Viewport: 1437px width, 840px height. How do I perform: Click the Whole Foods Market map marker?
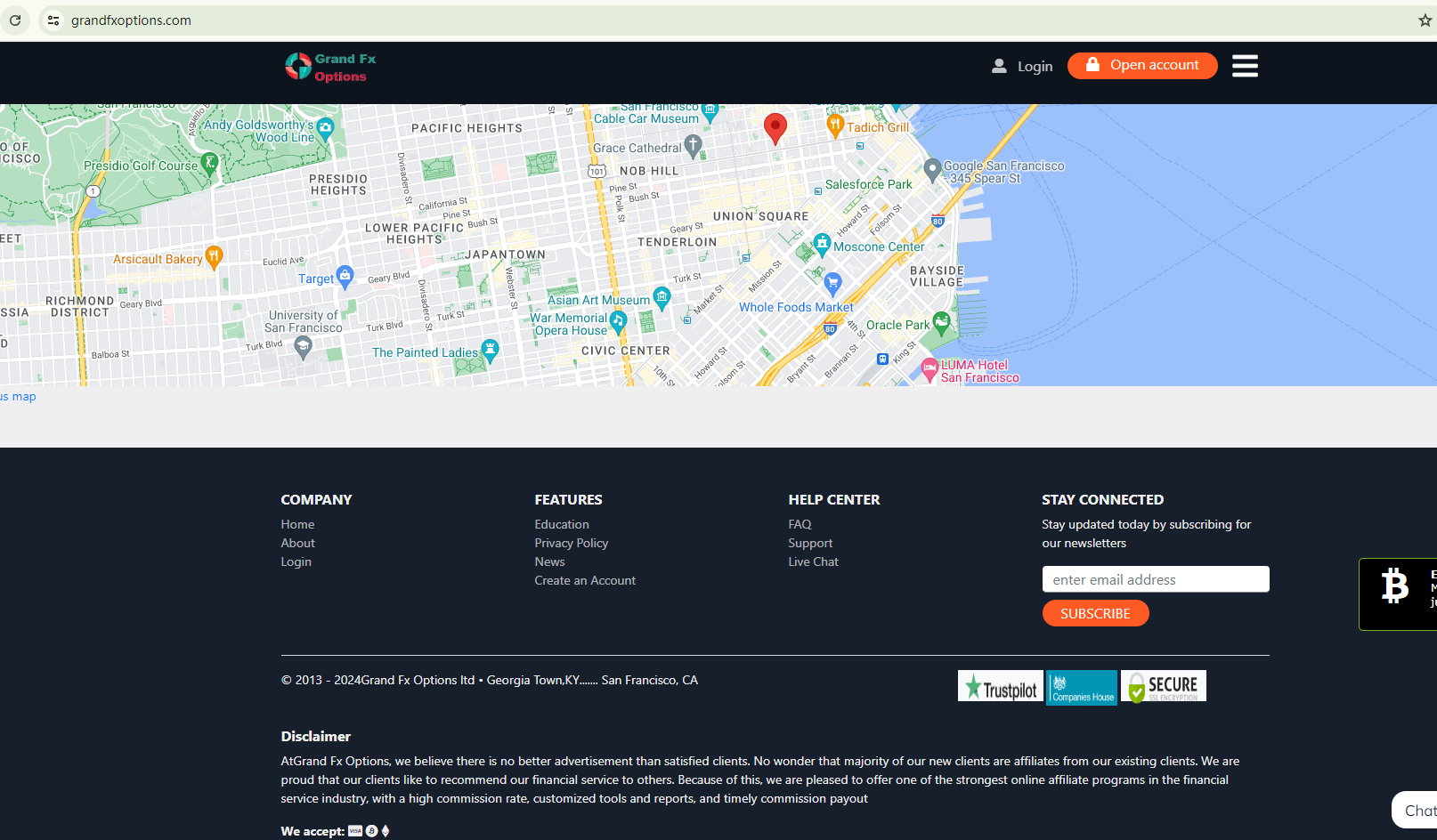832,285
